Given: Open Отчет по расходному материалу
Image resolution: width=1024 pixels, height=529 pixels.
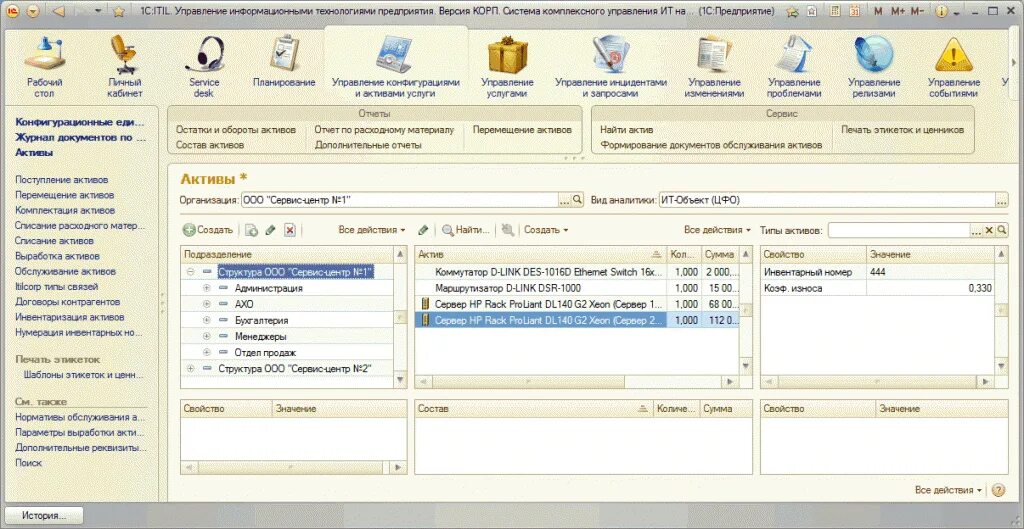Looking at the screenshot, I should click(384, 130).
